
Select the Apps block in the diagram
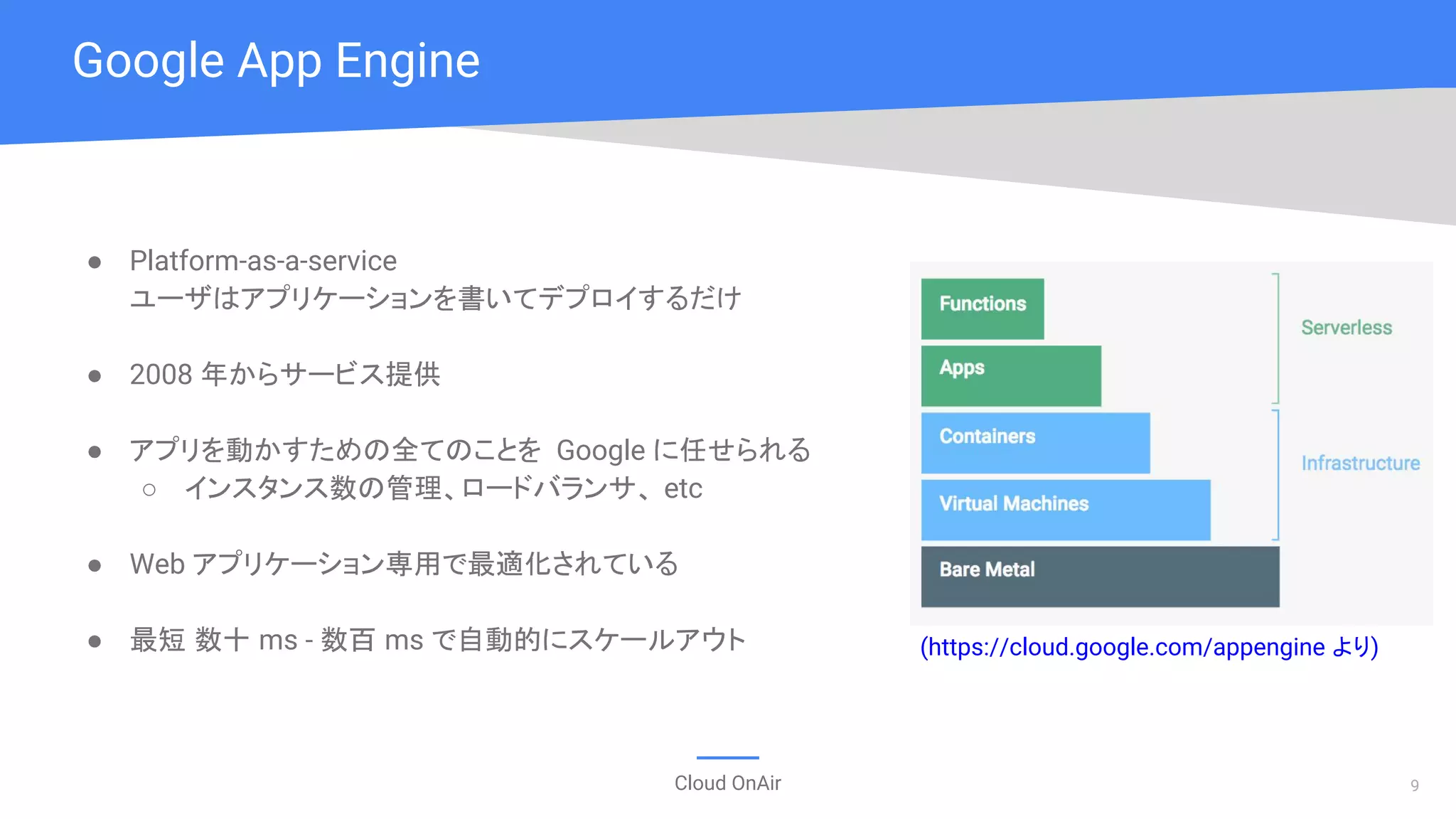click(1011, 375)
